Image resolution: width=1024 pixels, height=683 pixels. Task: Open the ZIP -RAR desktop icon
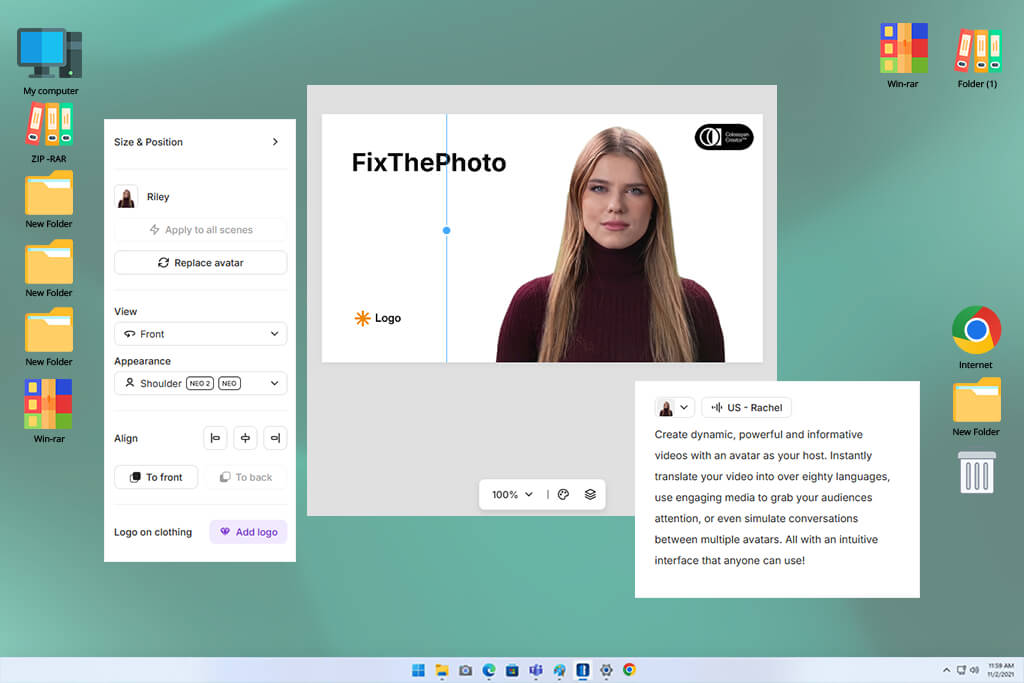[49, 133]
